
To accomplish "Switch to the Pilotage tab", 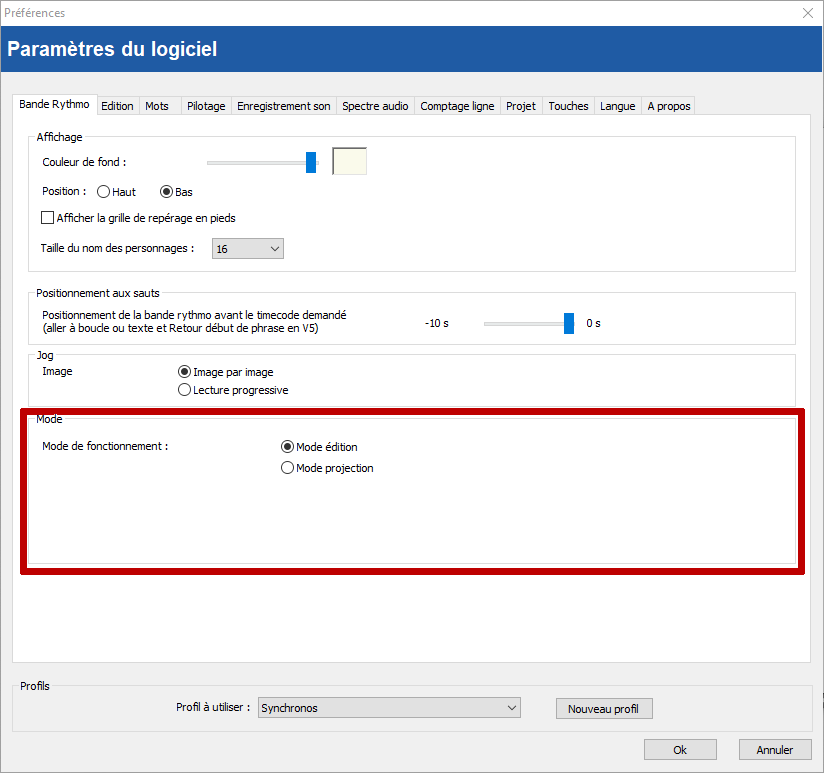I will tap(206, 106).
